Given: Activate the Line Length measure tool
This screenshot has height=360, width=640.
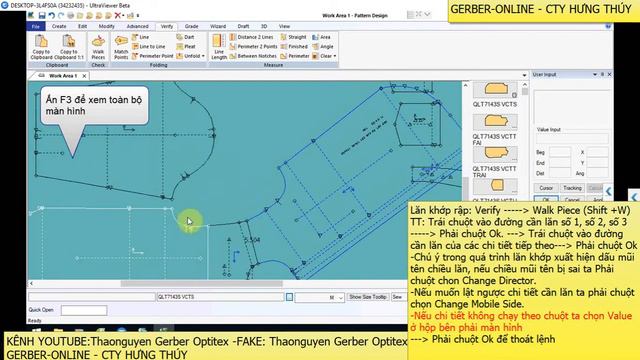Looking at the screenshot, I should [x=219, y=47].
